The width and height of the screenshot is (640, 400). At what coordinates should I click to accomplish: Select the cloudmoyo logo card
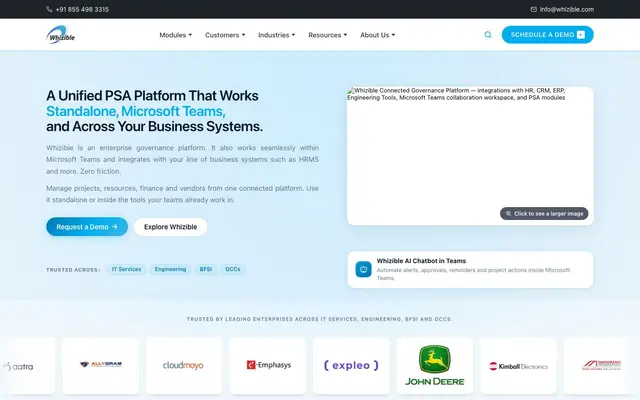coord(184,366)
